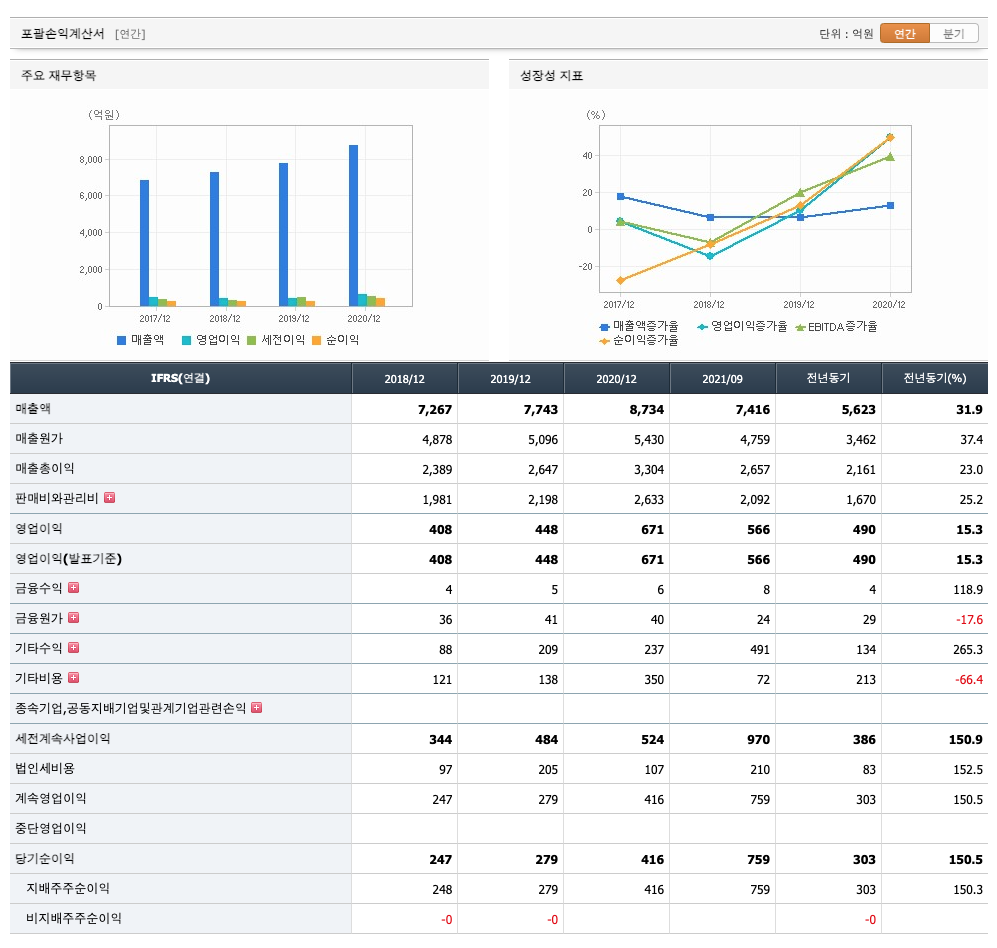This screenshot has height=948, width=997.
Task: Click the 지배주주순이익 row label
Action: 68,888
